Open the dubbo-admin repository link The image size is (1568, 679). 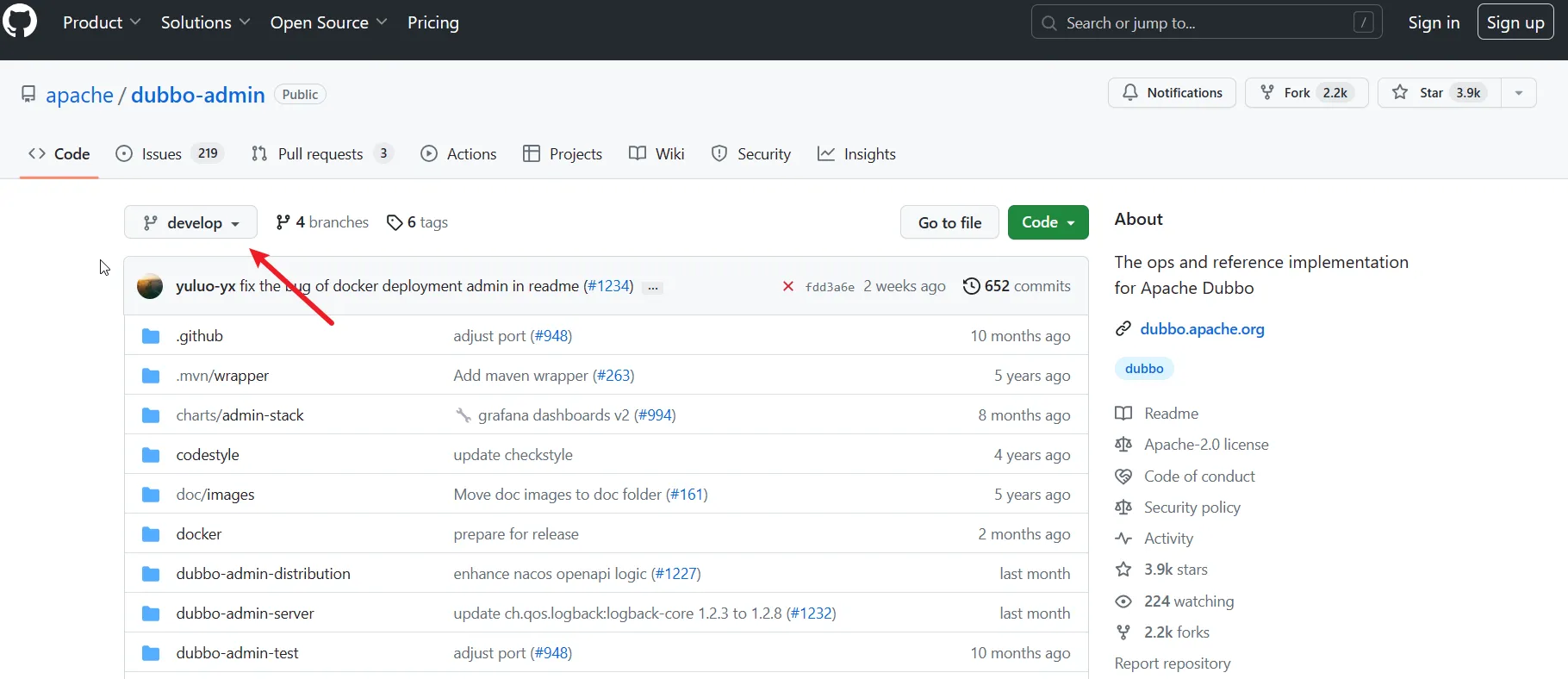(x=197, y=95)
